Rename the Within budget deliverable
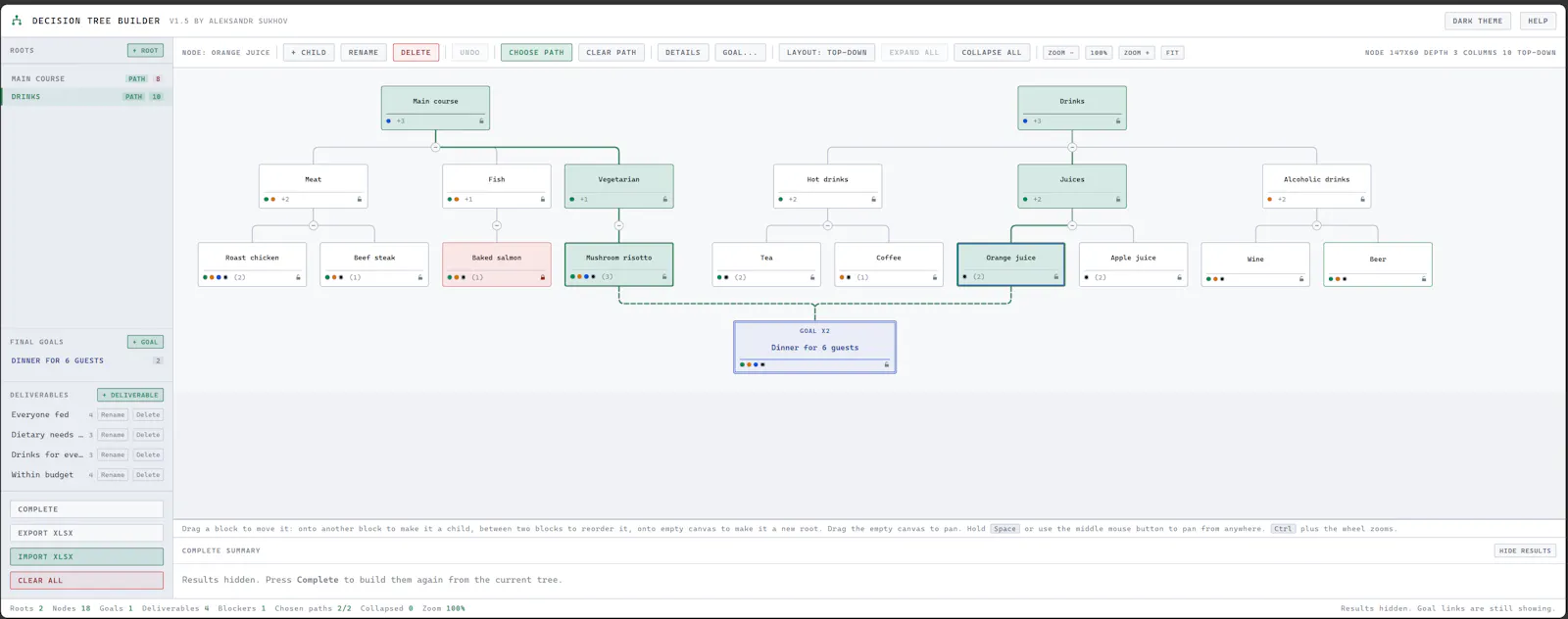Image resolution: width=1568 pixels, height=619 pixels. click(x=113, y=475)
